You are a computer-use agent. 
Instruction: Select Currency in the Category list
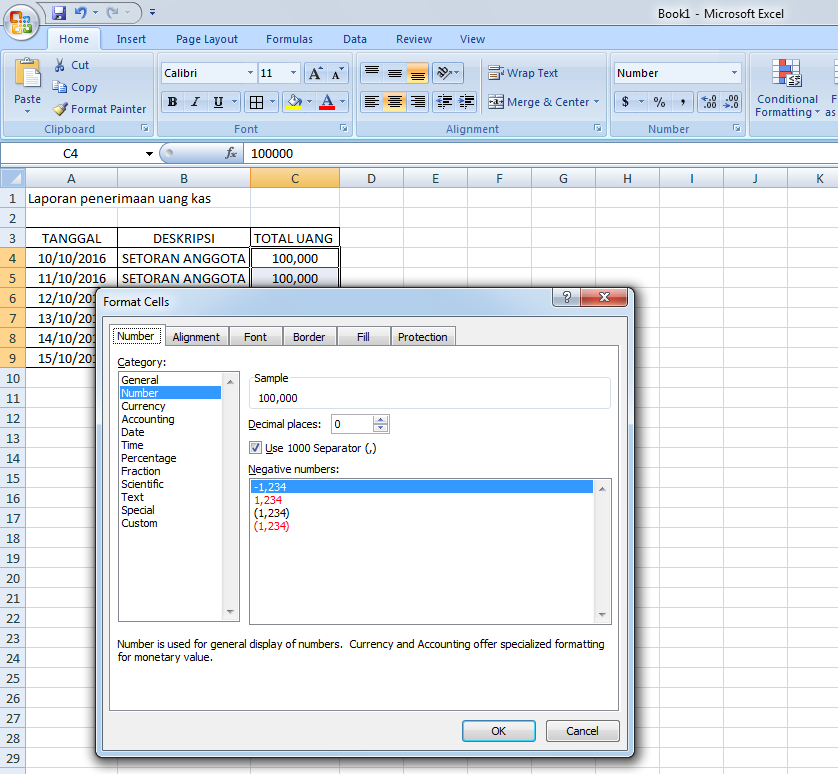pos(144,405)
